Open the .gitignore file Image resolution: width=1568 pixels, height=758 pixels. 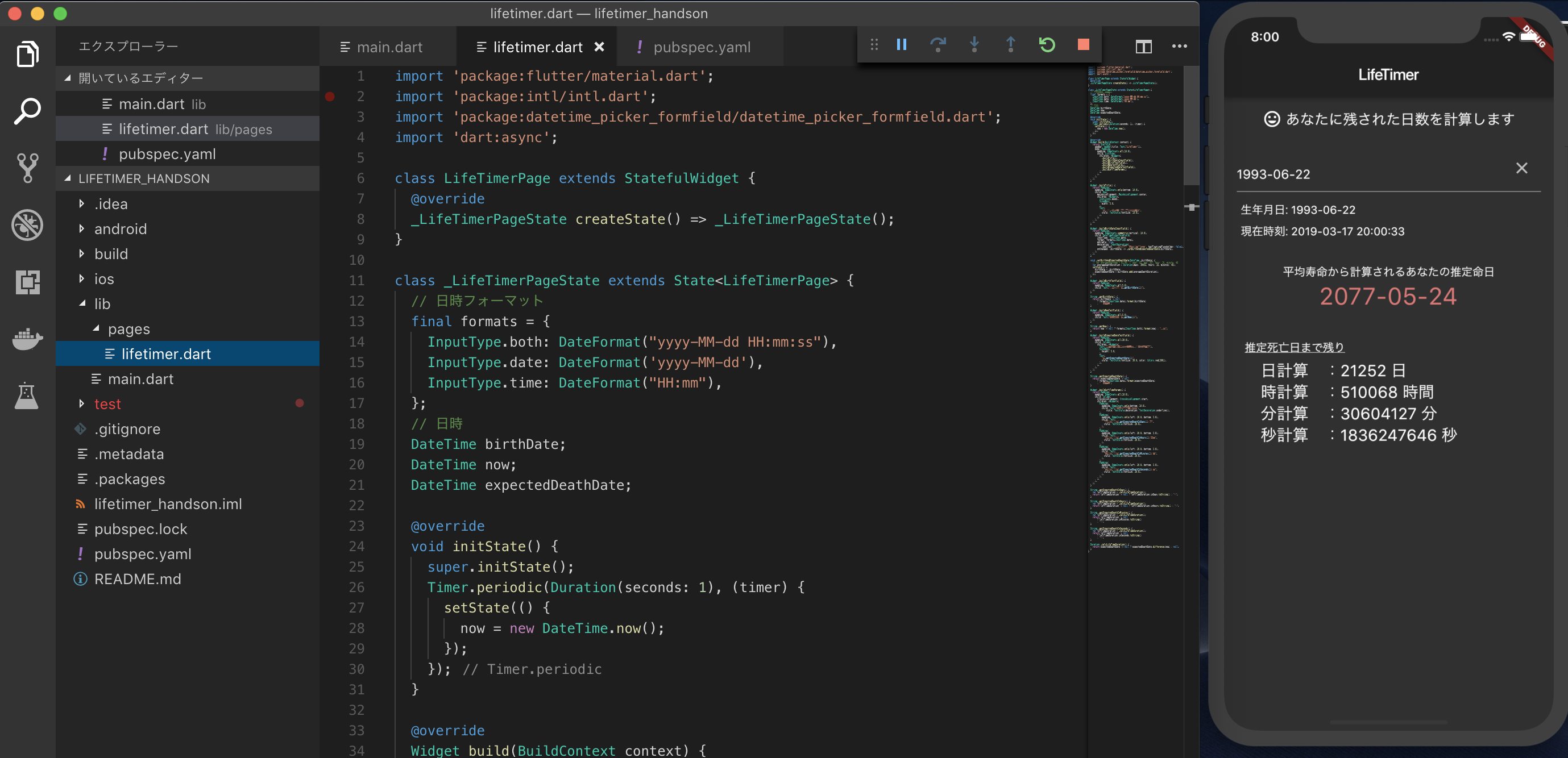[x=188, y=429]
